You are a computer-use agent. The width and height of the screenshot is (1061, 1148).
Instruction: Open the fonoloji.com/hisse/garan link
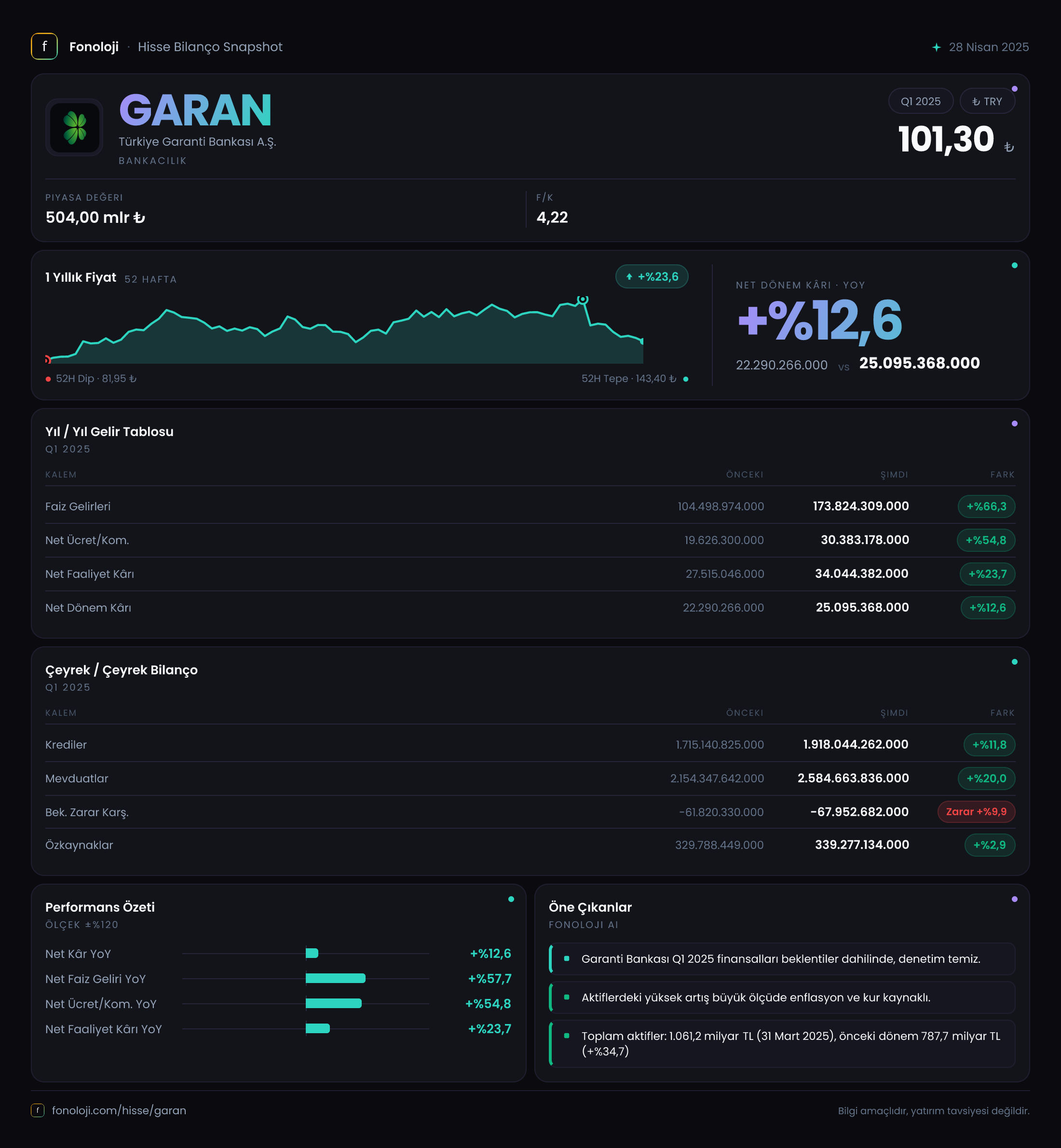(119, 1110)
